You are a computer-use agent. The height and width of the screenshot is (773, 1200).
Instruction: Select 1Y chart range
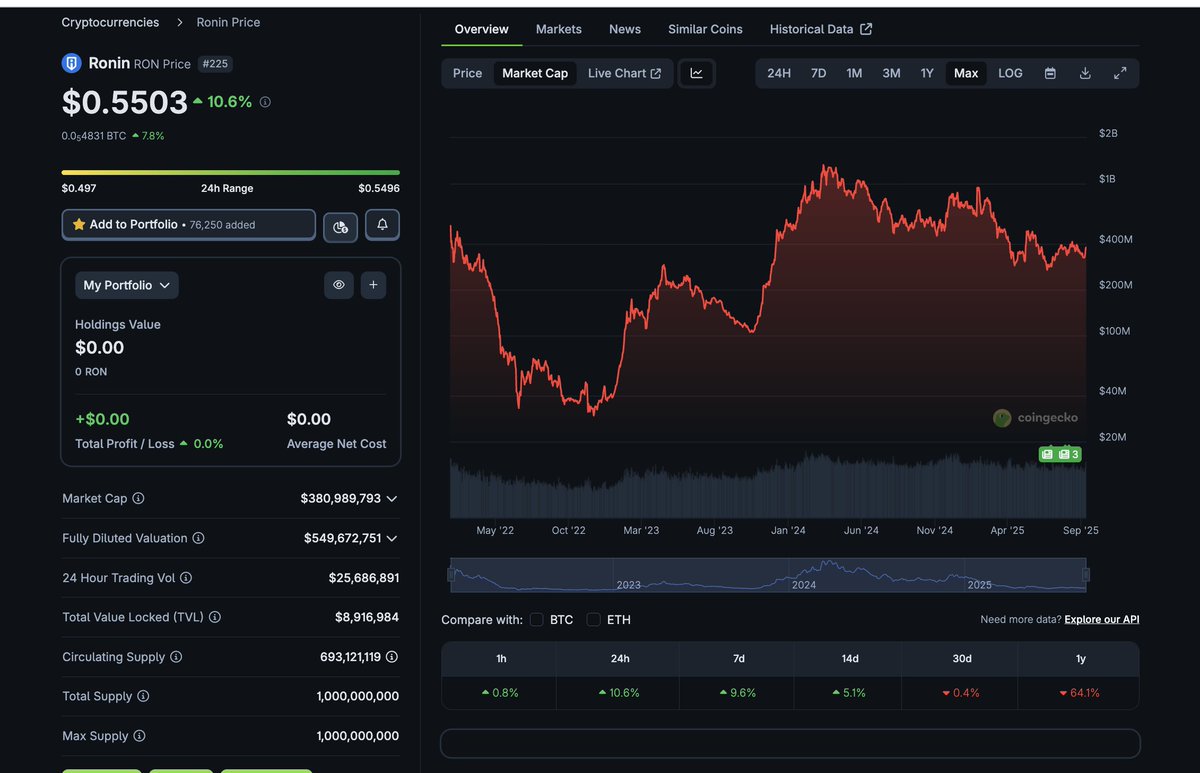coord(927,73)
